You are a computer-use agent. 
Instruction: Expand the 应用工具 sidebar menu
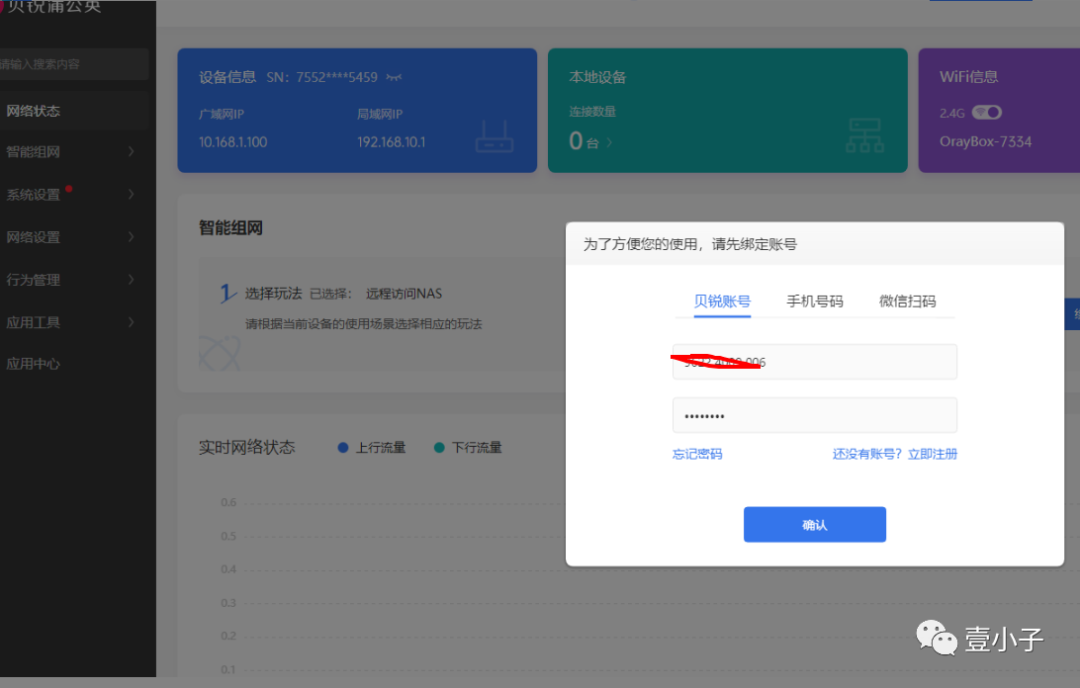point(74,322)
